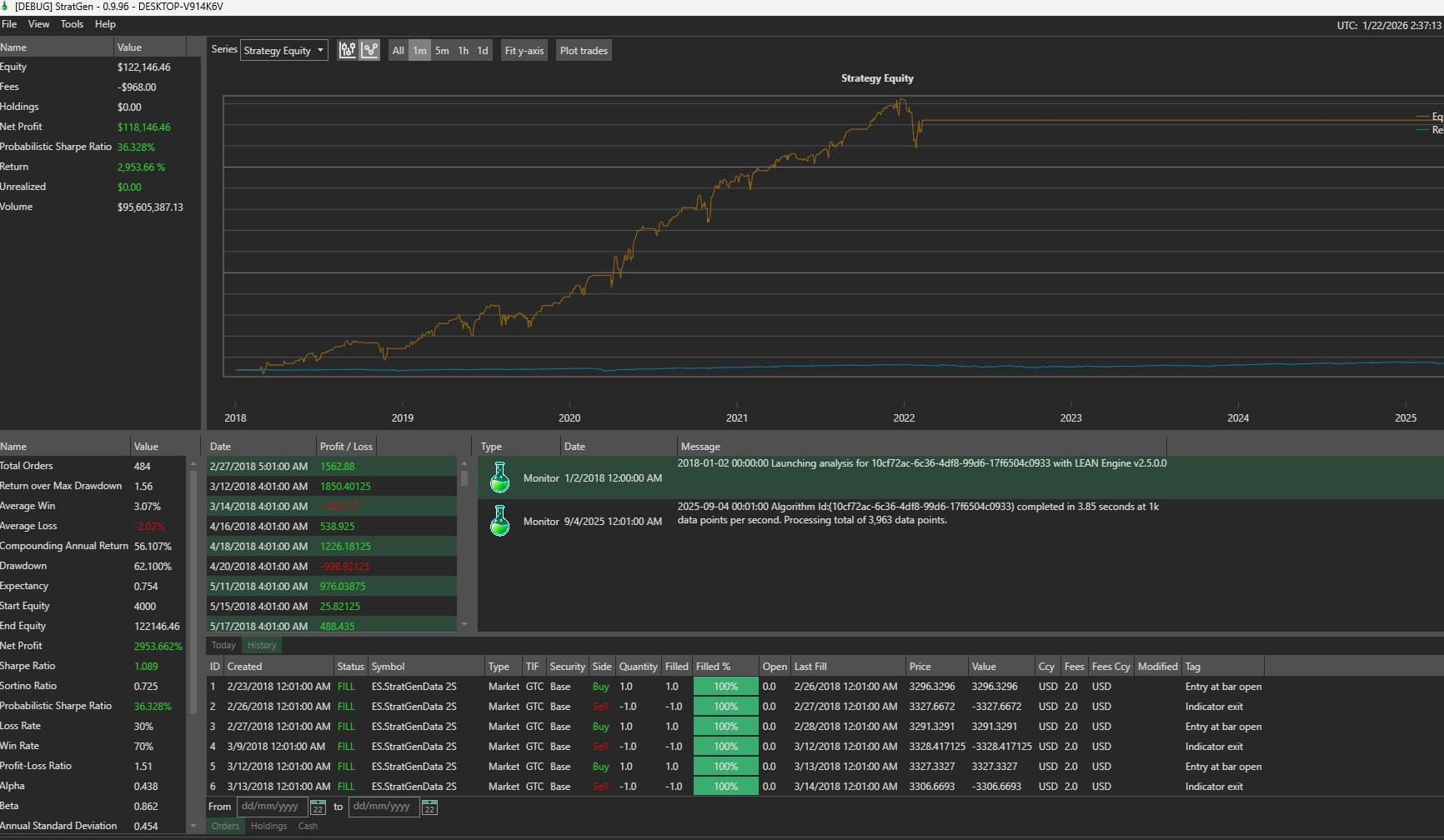Sort orders by Price column header
1444x840 pixels.
tap(936, 667)
